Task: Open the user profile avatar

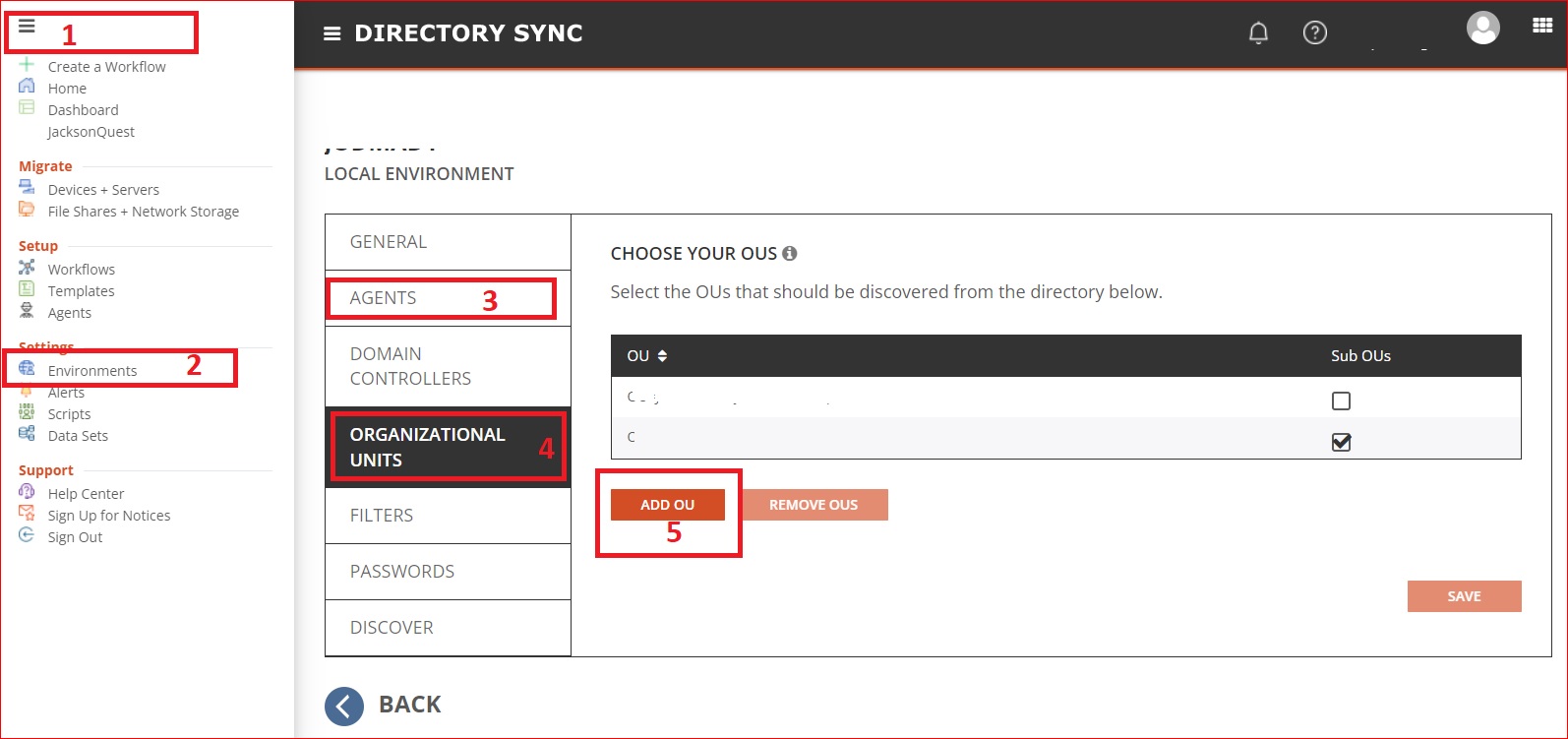Action: pos(1482,28)
